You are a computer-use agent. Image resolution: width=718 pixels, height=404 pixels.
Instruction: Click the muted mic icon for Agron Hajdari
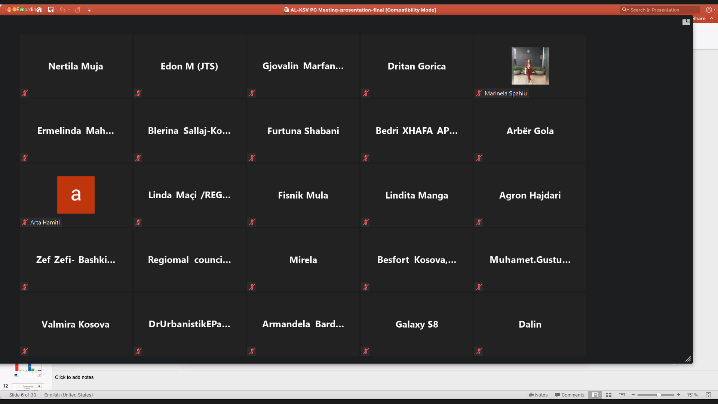click(479, 222)
